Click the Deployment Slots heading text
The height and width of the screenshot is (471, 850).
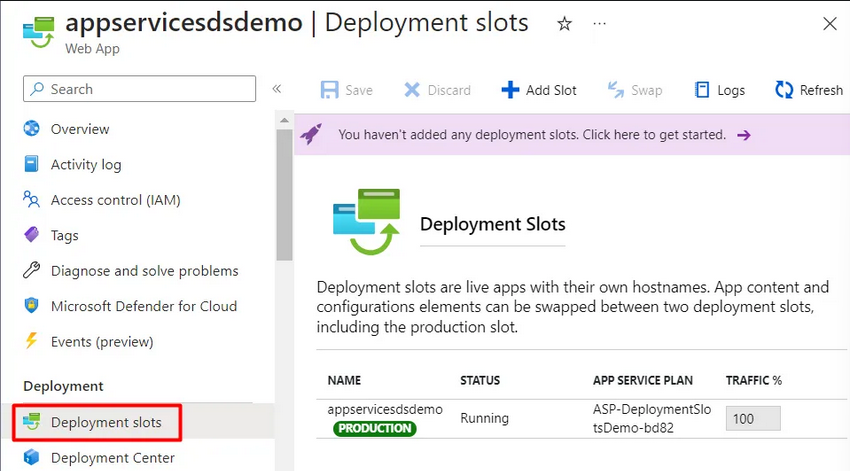[492, 224]
